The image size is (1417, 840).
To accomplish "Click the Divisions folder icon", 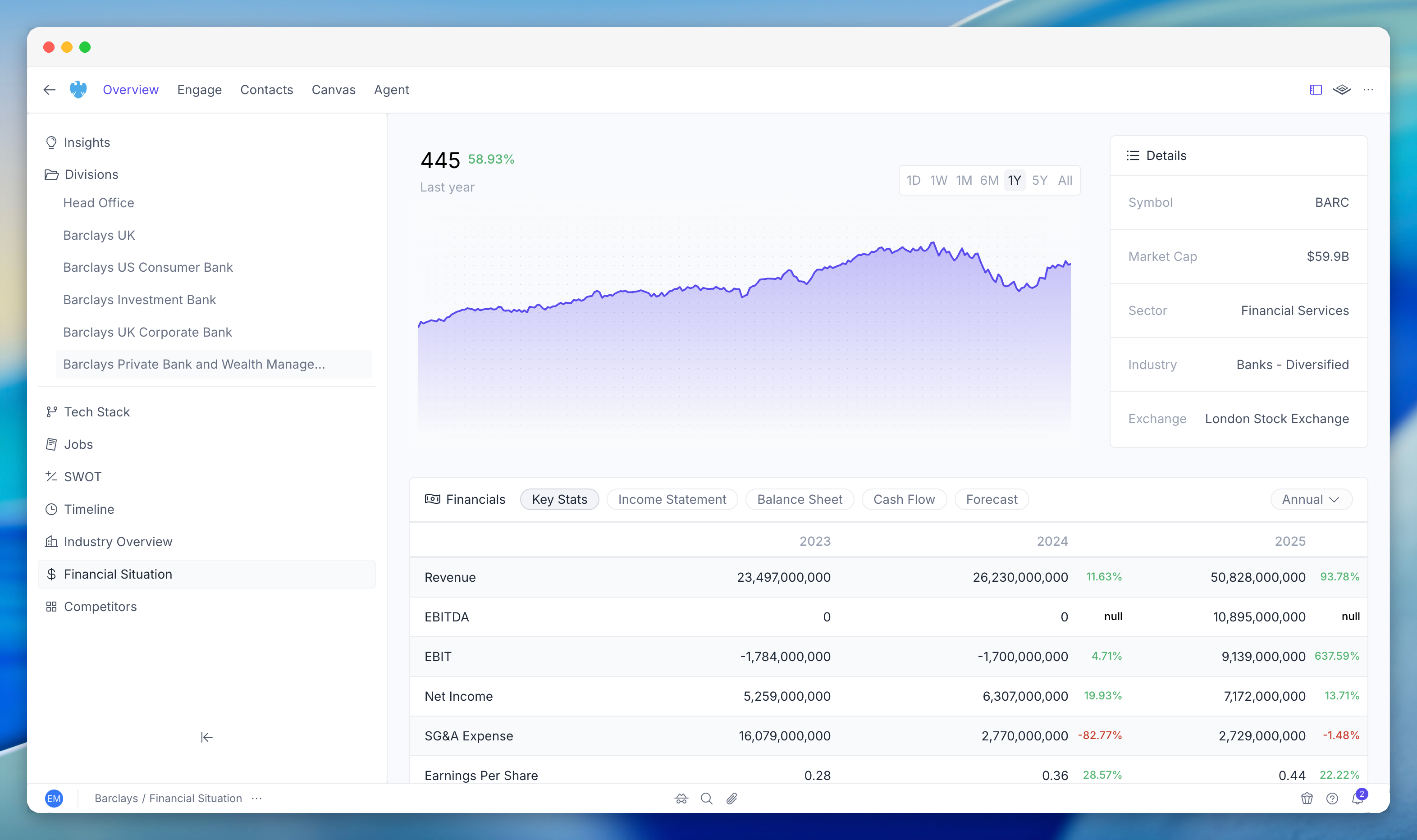I will (51, 174).
